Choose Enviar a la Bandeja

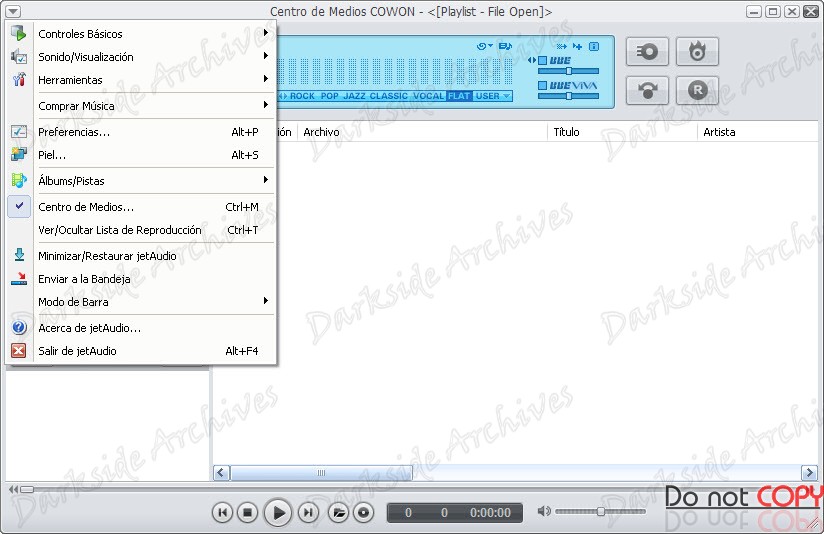(141, 279)
